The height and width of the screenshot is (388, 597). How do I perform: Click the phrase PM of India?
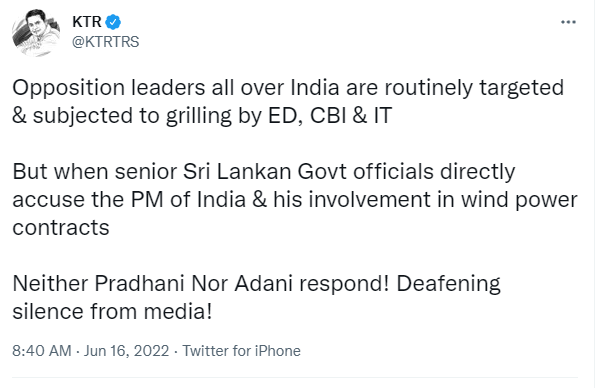[188, 200]
